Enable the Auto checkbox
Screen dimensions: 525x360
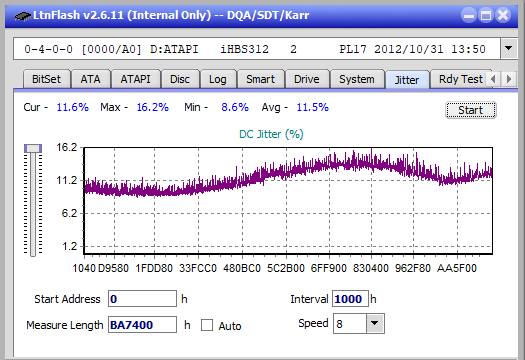(x=207, y=325)
